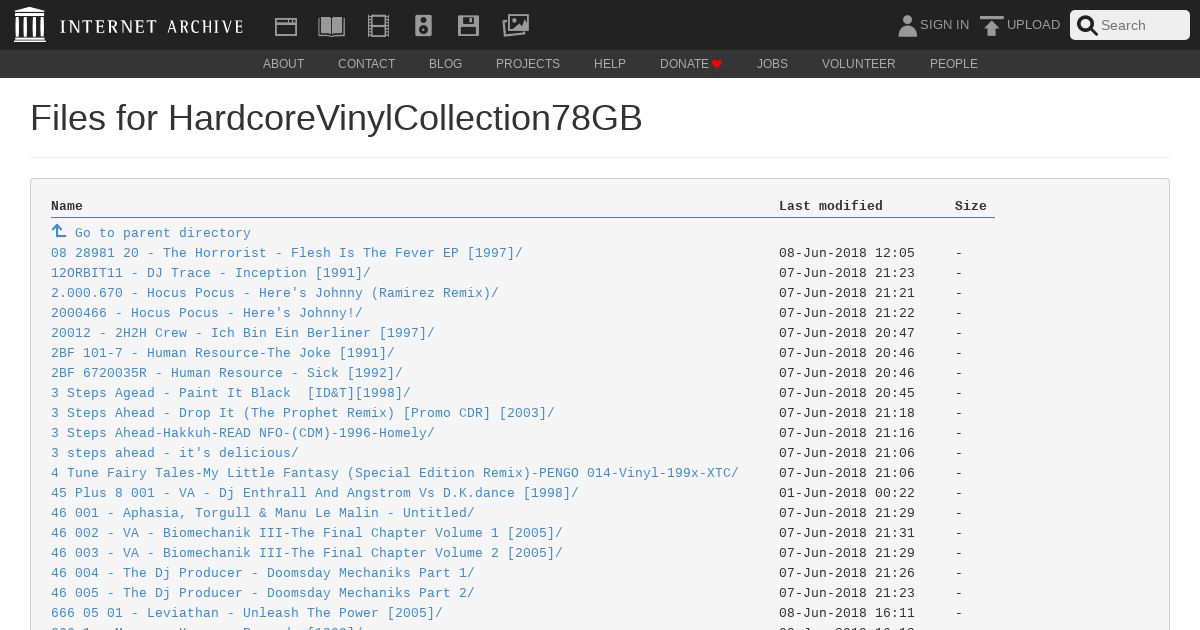The width and height of the screenshot is (1200, 630).
Task: Open 3 Steps Ahead-Hakkuh READ NFO folder
Action: 243,433
